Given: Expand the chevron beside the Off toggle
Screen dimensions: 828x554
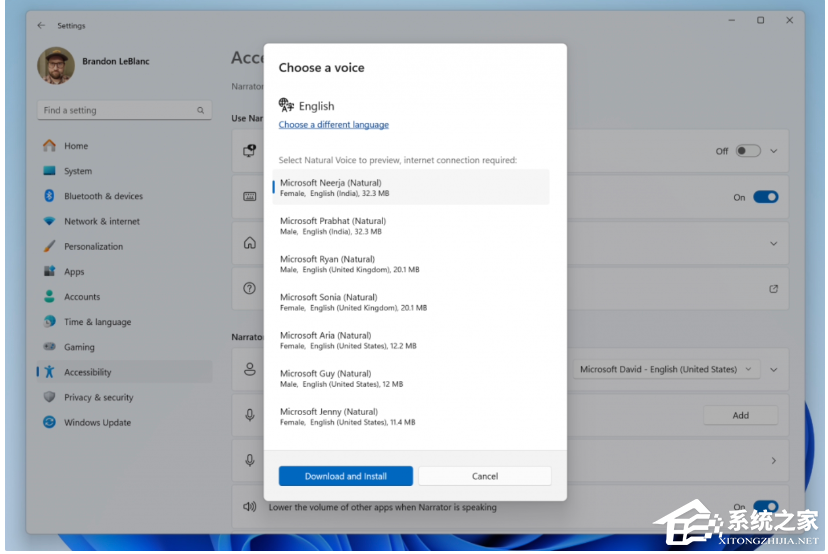Looking at the screenshot, I should (773, 151).
